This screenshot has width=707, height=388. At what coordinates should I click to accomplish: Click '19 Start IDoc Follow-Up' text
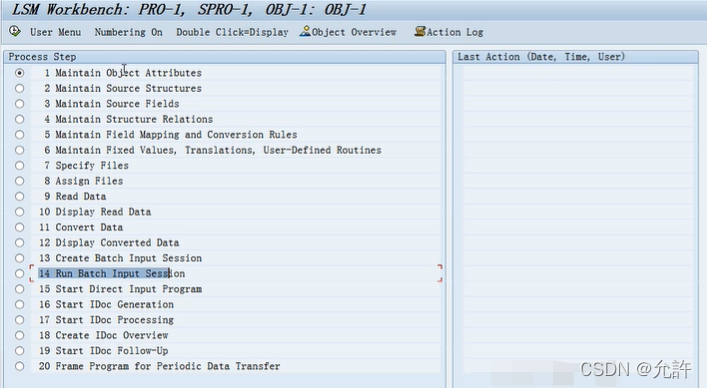[103, 351]
